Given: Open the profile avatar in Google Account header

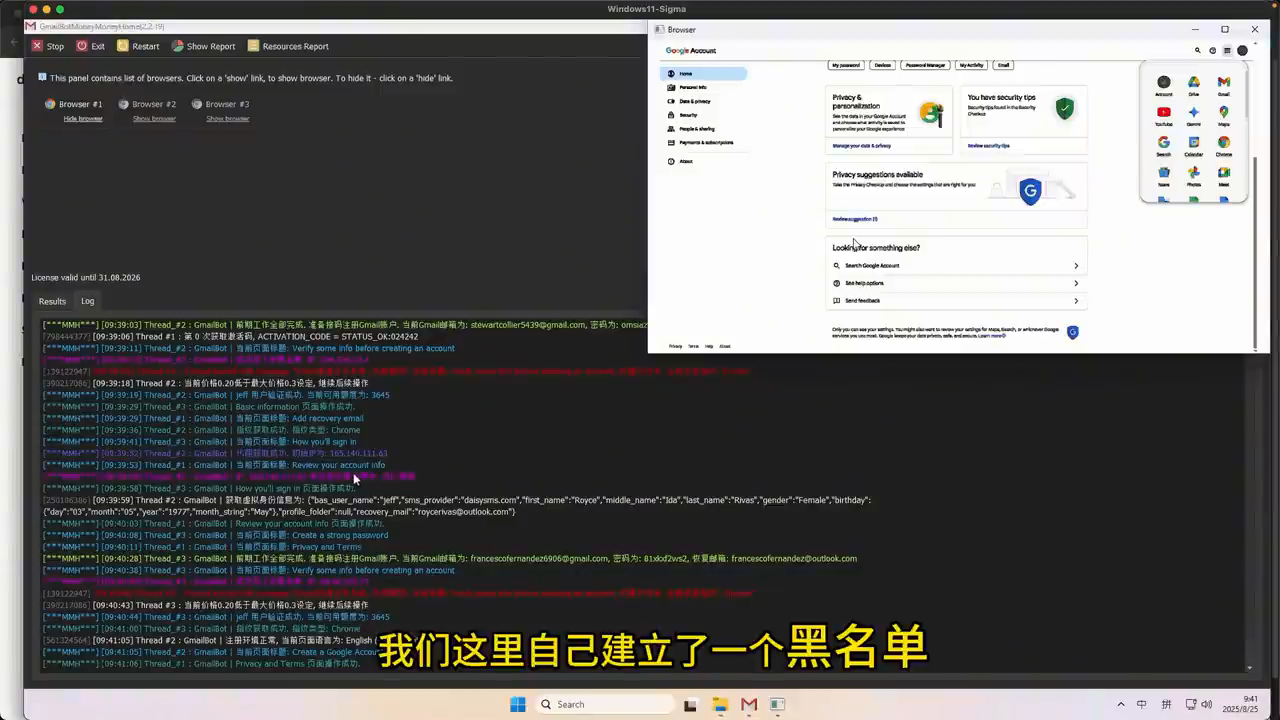Looking at the screenshot, I should point(1242,50).
